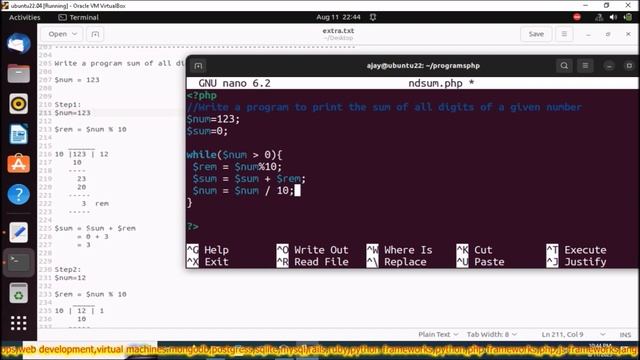Click ^T Execute in nano footer
640x360 pixels.
point(576,250)
